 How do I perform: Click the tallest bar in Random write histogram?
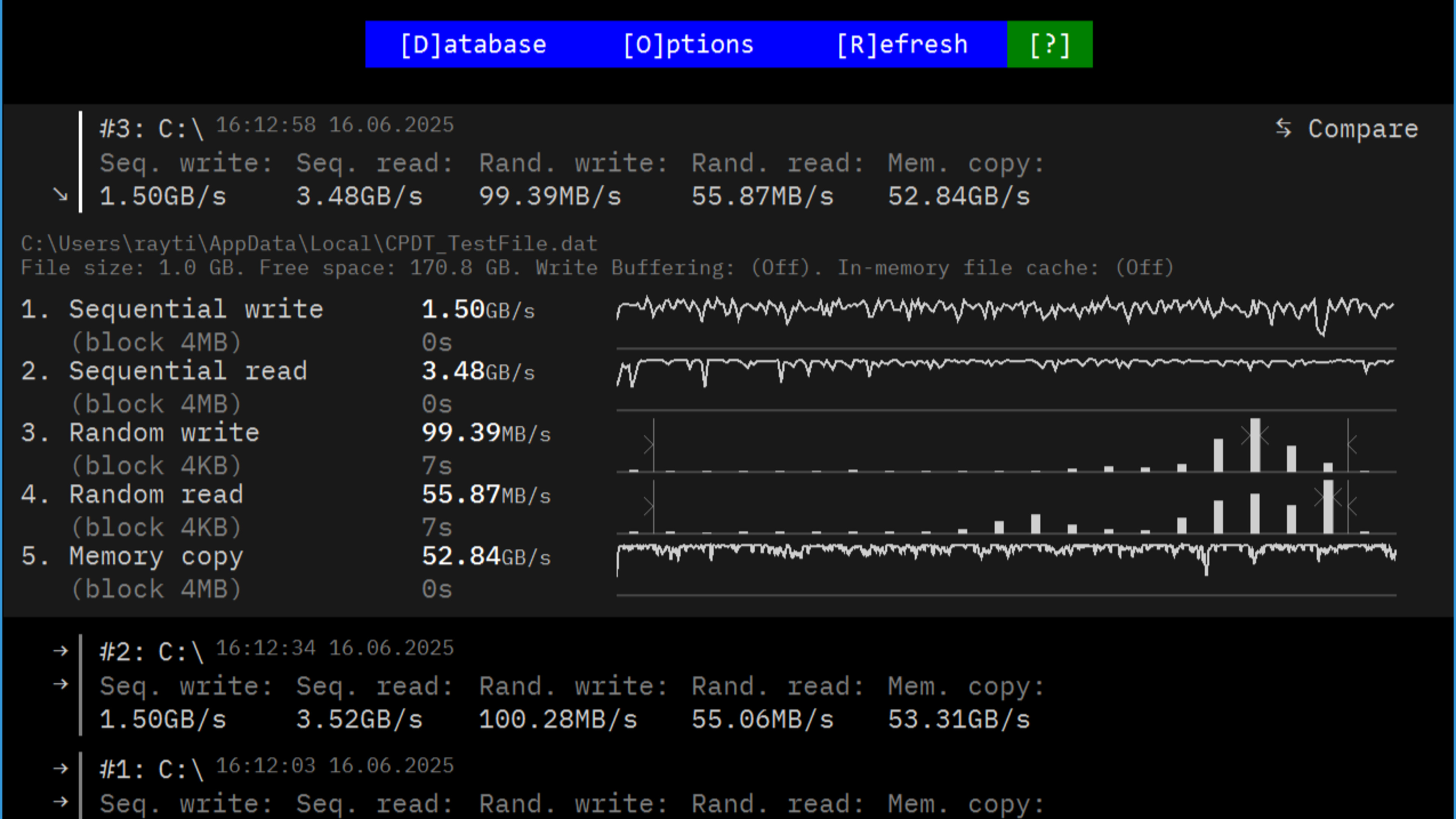click(x=1255, y=445)
